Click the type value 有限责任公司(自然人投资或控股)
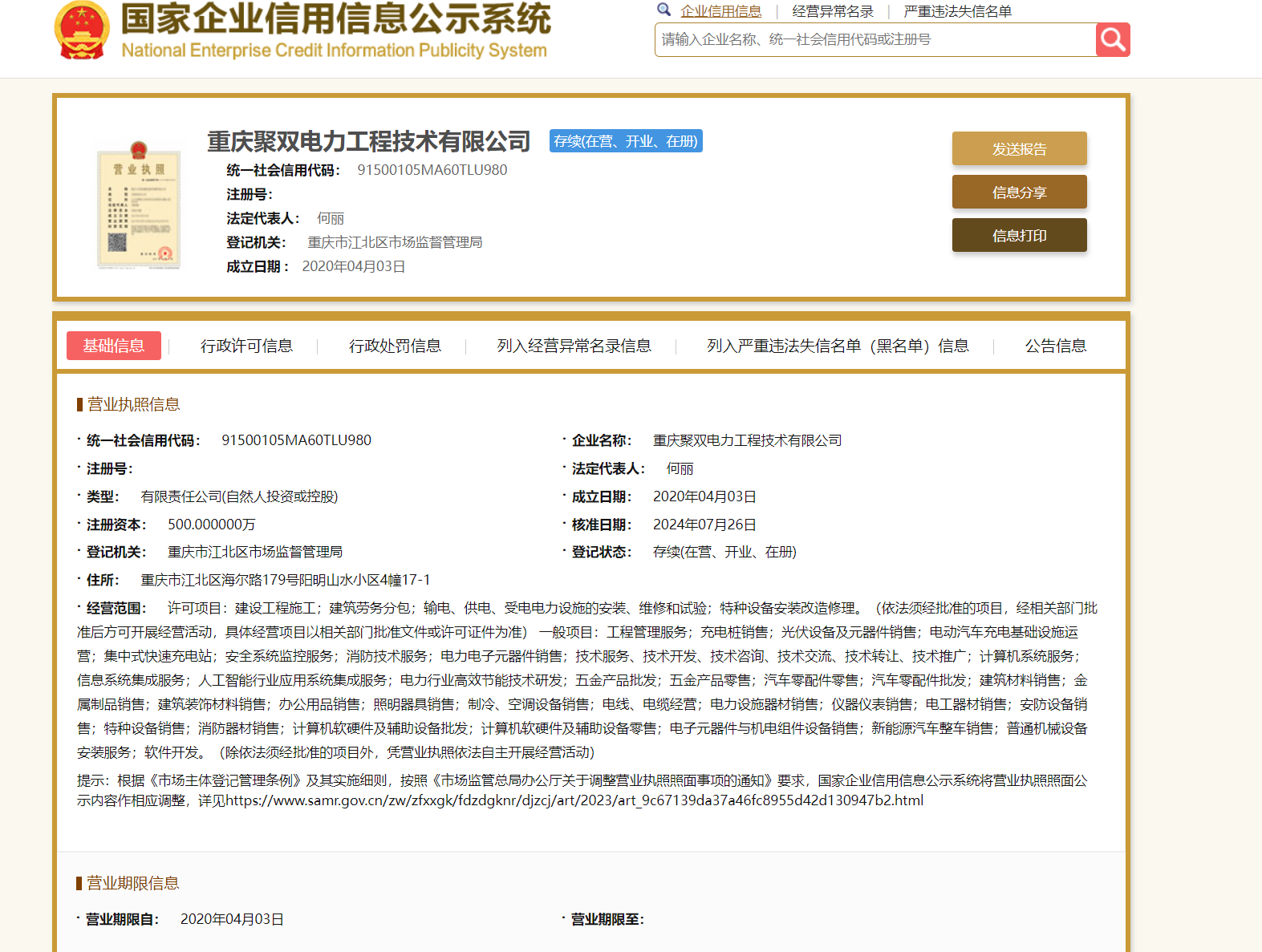1262x952 pixels. pos(239,496)
